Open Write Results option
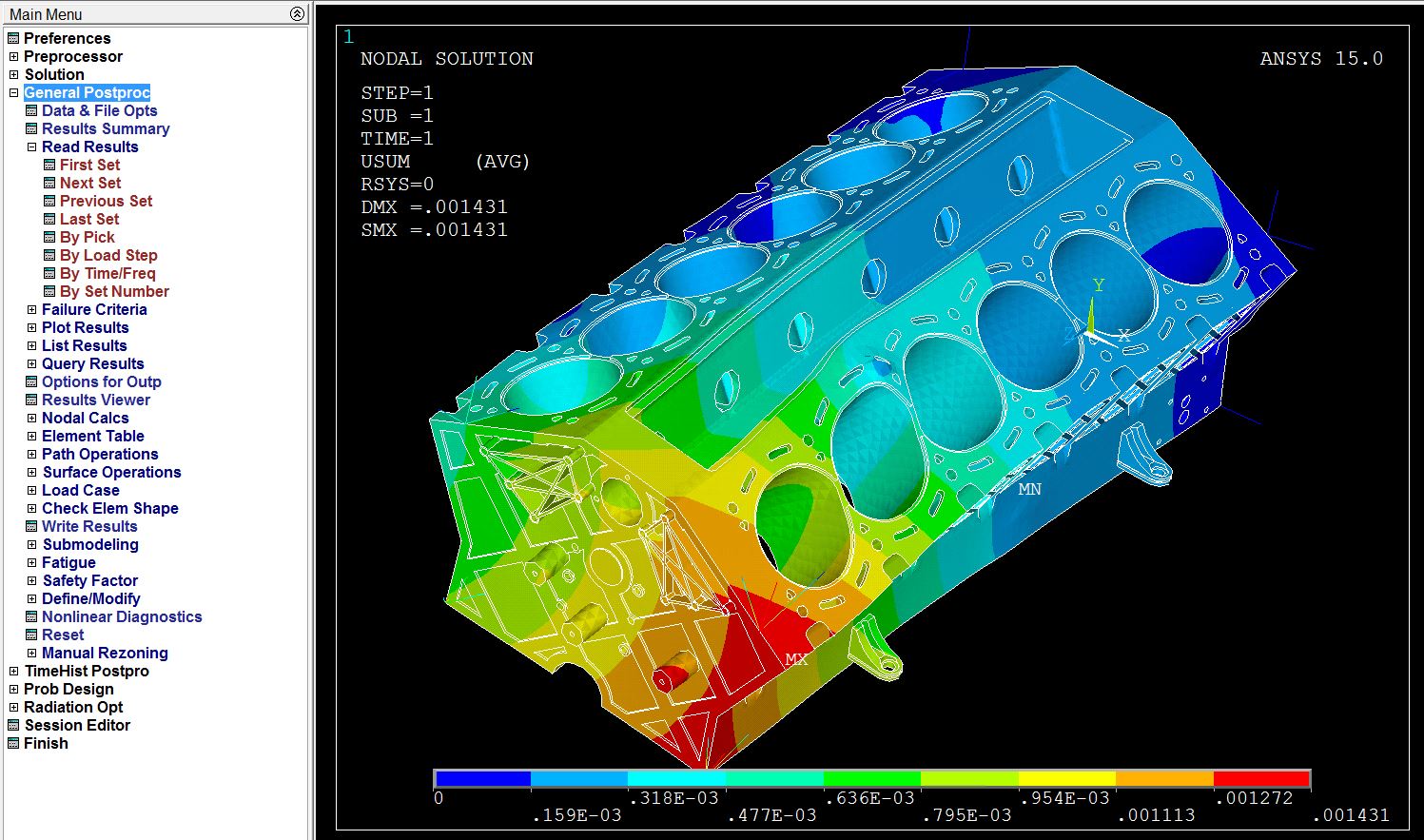Viewport: 1424px width, 840px height. [x=89, y=527]
